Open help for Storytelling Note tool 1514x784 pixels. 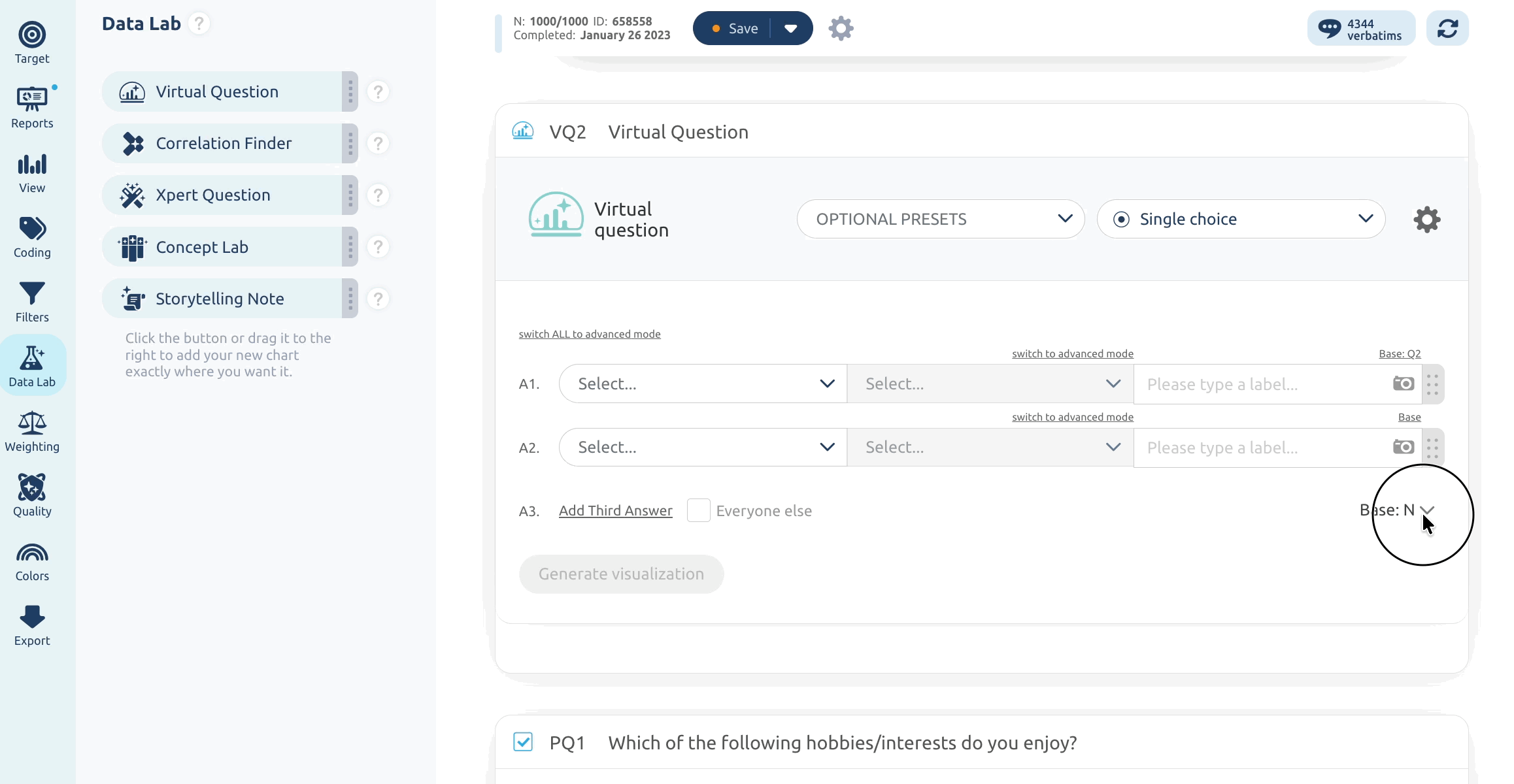point(378,299)
